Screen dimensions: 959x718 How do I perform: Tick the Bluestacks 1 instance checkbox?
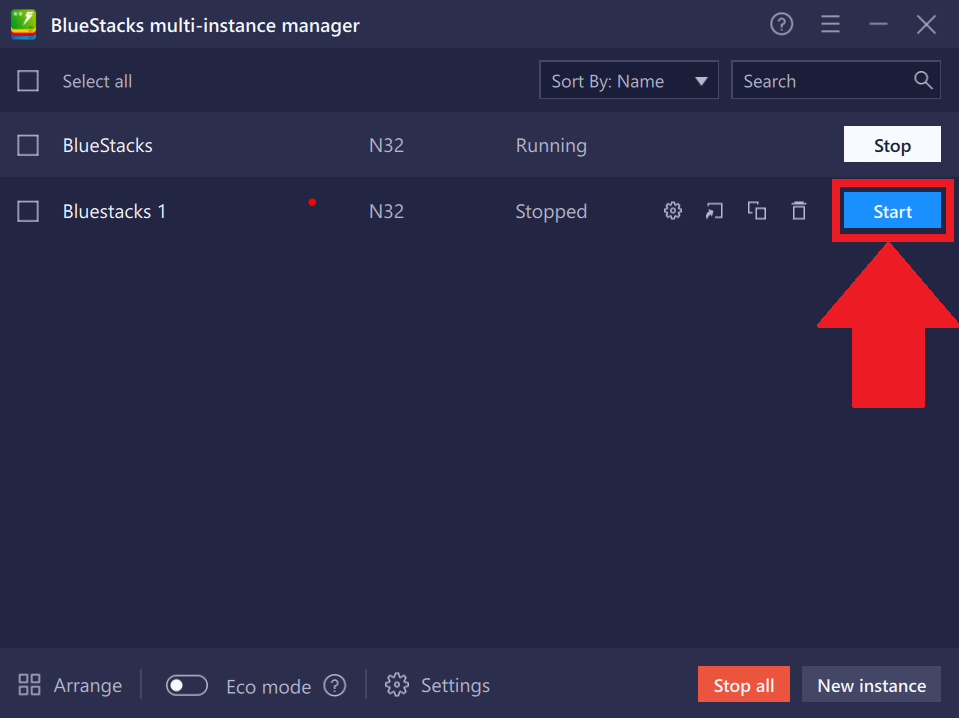(x=28, y=212)
